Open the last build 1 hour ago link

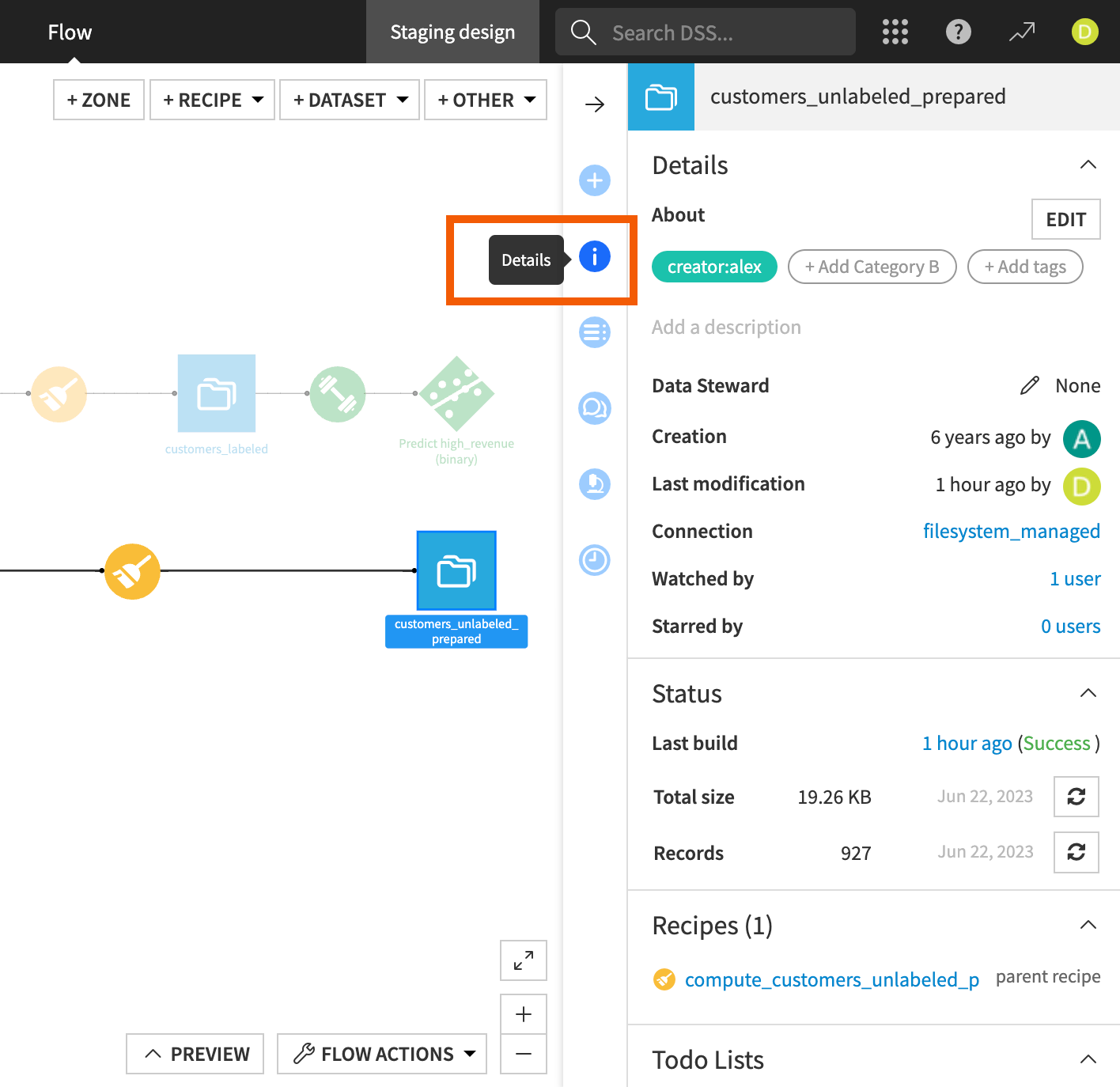tap(967, 743)
